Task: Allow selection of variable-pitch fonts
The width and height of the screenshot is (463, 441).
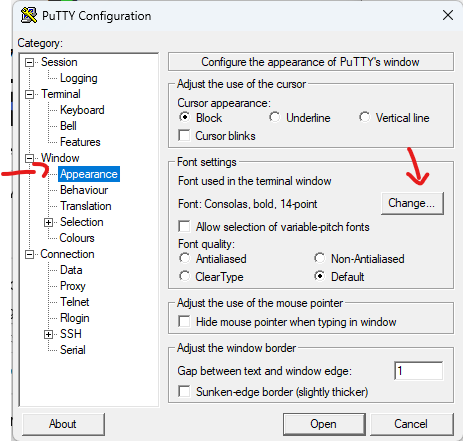Action: point(184,226)
